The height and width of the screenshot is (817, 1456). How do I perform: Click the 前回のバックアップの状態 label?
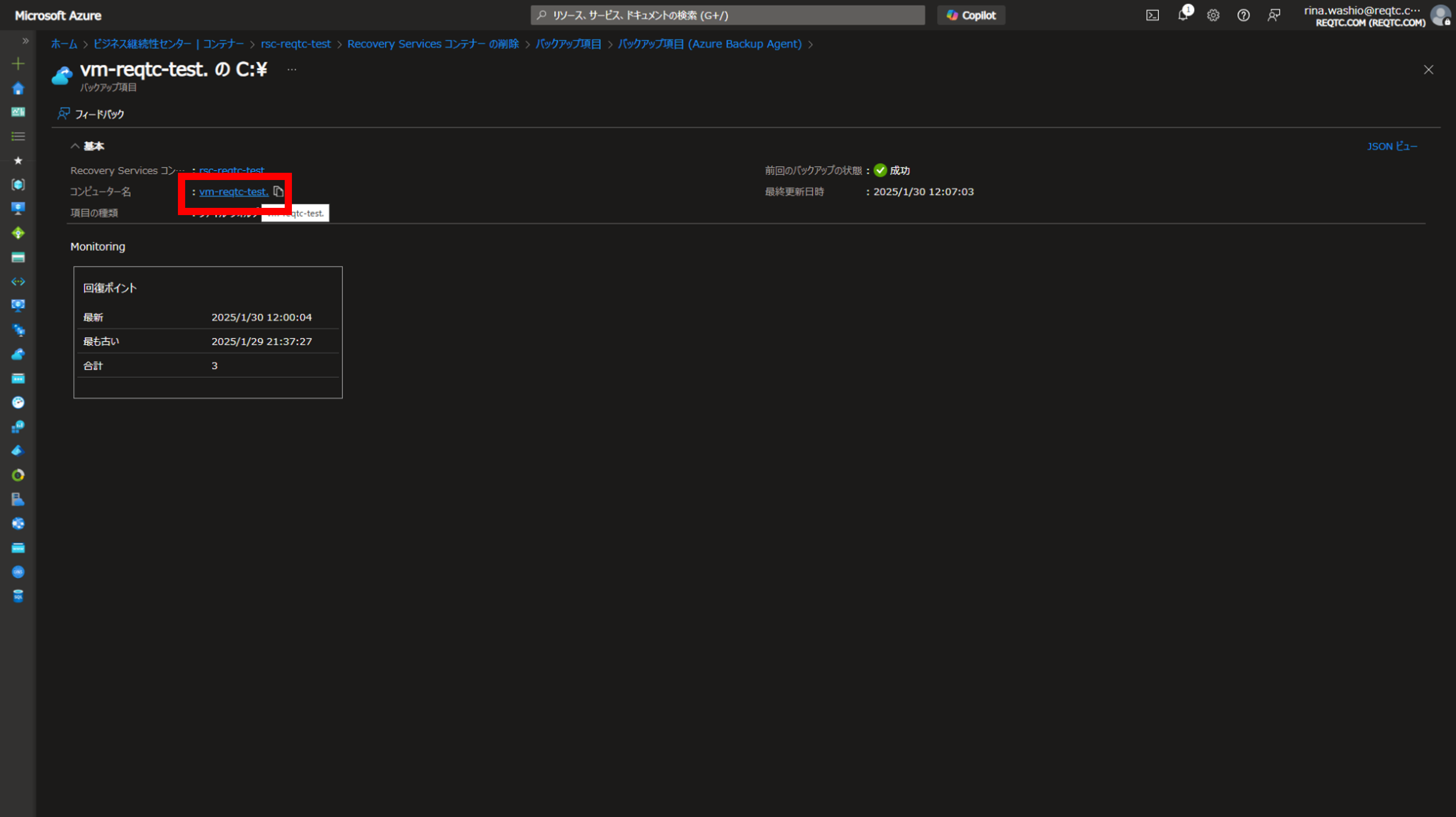point(813,170)
